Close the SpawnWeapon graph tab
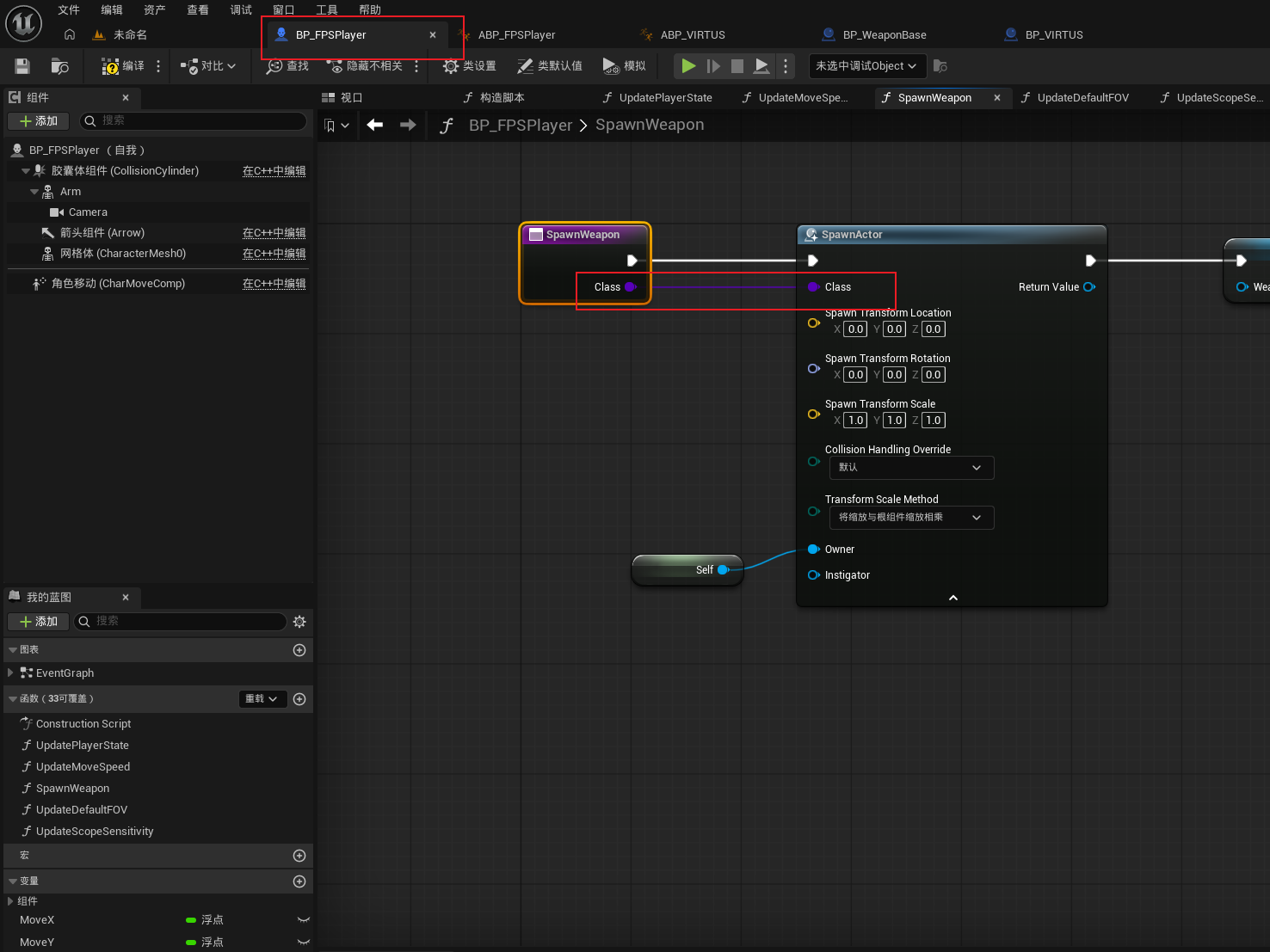 point(997,98)
